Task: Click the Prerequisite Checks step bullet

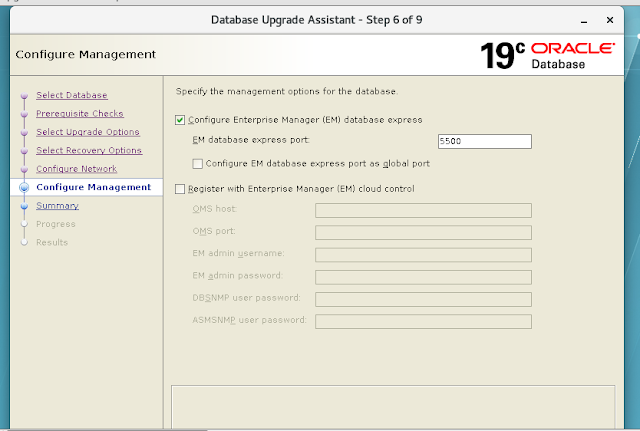Action: [24, 114]
